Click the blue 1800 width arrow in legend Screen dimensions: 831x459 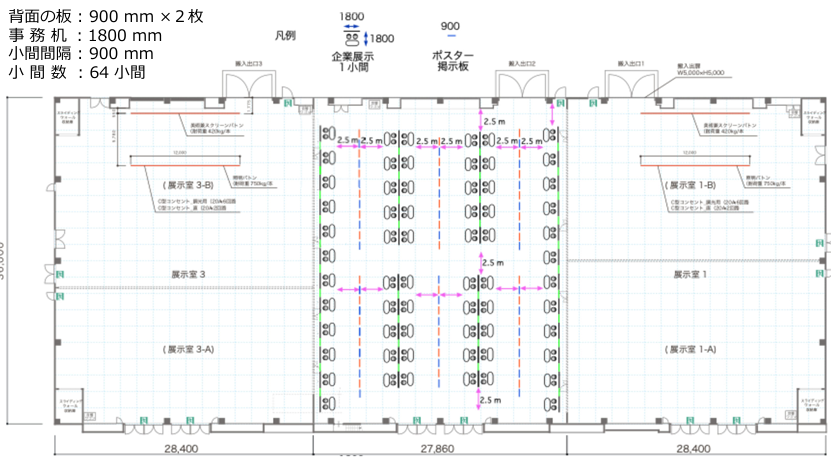351,26
